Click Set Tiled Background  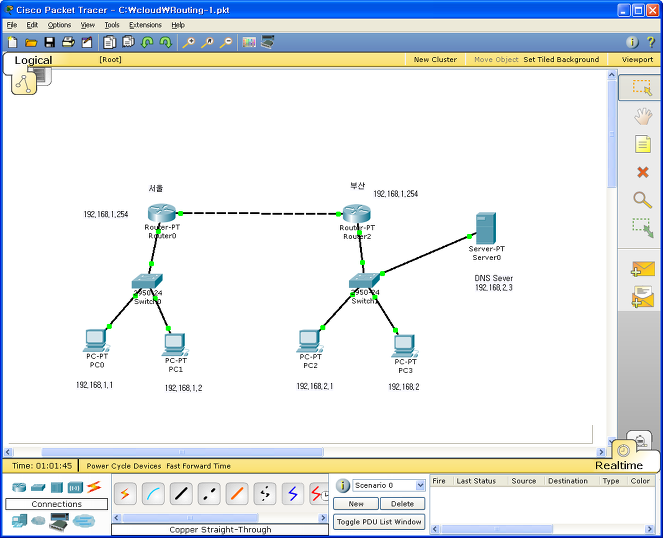(x=561, y=60)
